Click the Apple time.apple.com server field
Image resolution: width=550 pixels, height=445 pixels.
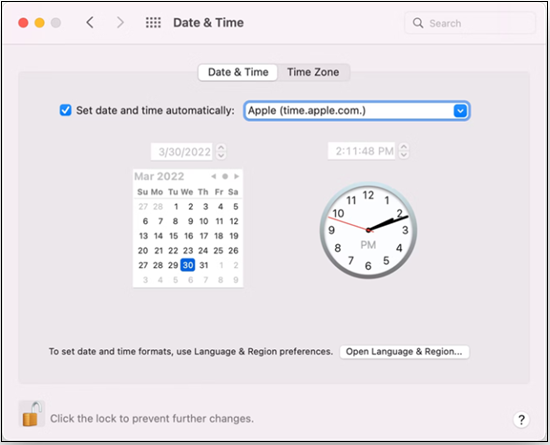[357, 111]
